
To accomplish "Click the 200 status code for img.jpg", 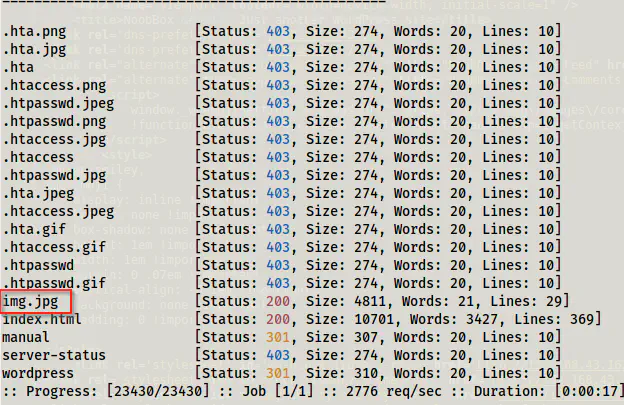I will (x=278, y=301).
